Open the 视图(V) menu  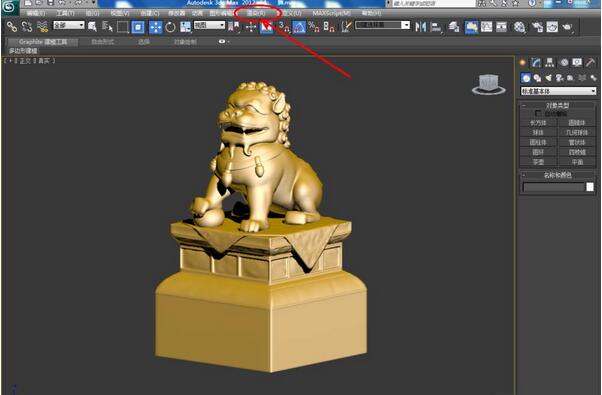(x=120, y=13)
